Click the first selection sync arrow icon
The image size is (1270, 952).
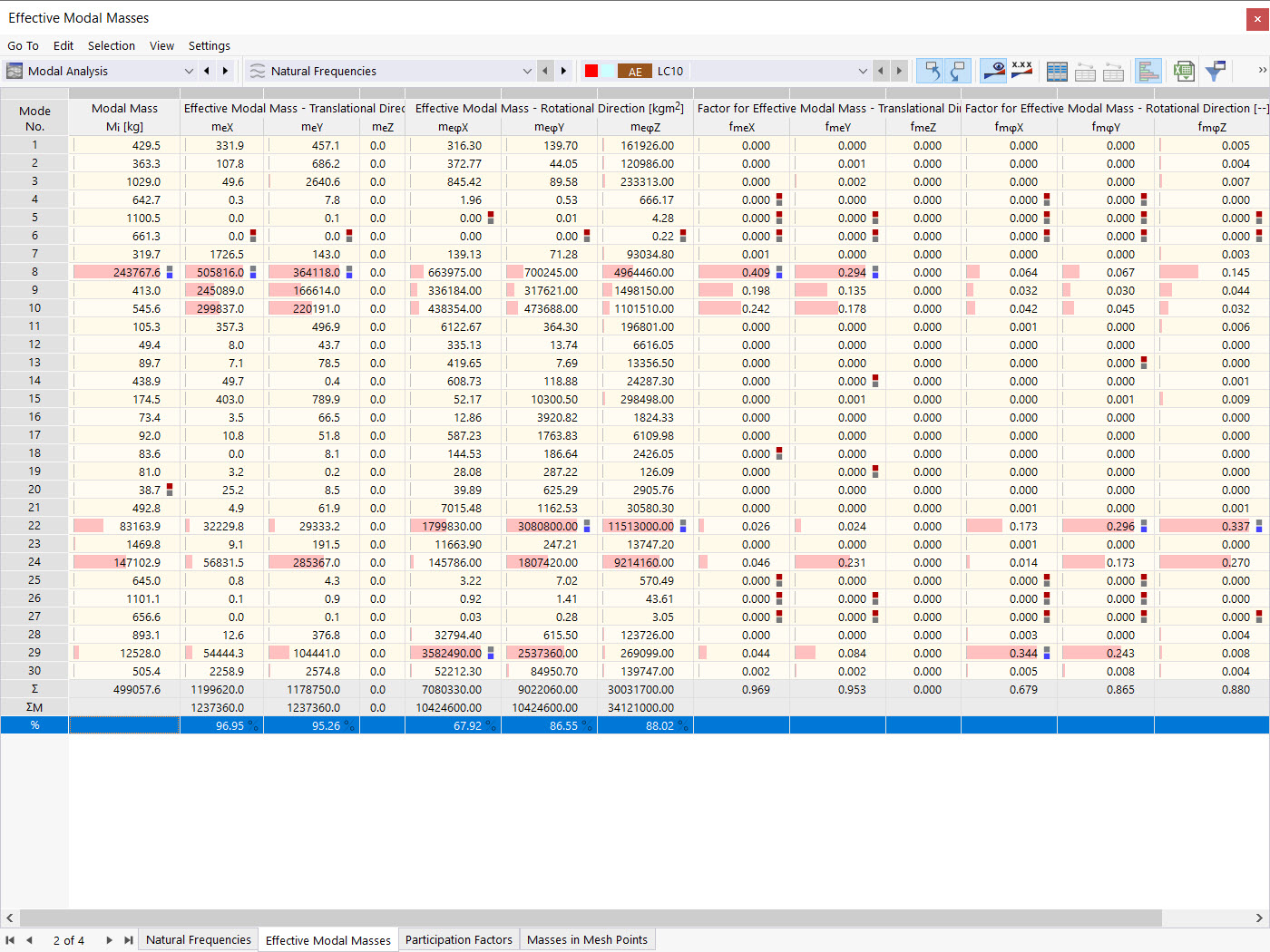coord(930,71)
